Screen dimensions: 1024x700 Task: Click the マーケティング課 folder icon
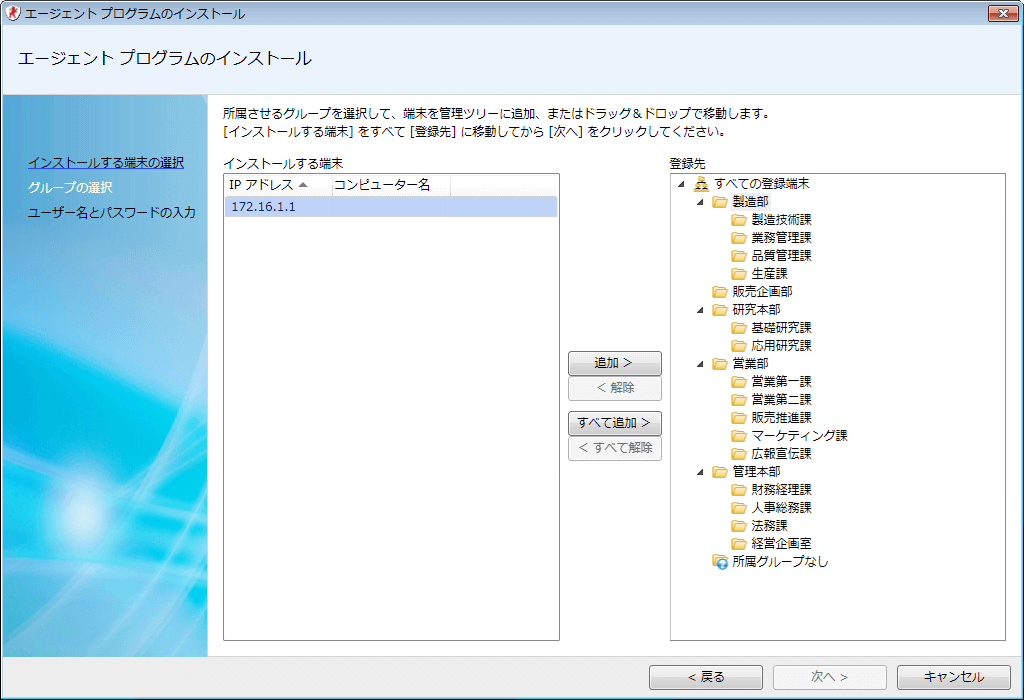coord(739,436)
